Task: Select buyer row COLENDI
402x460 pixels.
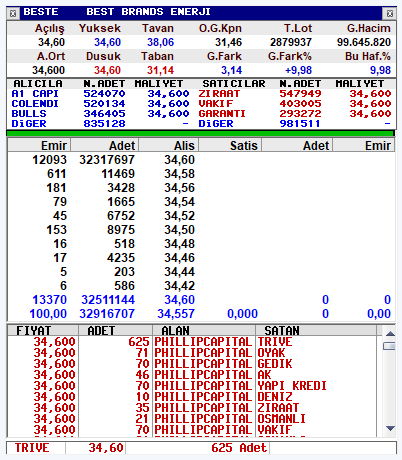Action: pyautogui.click(x=100, y=104)
